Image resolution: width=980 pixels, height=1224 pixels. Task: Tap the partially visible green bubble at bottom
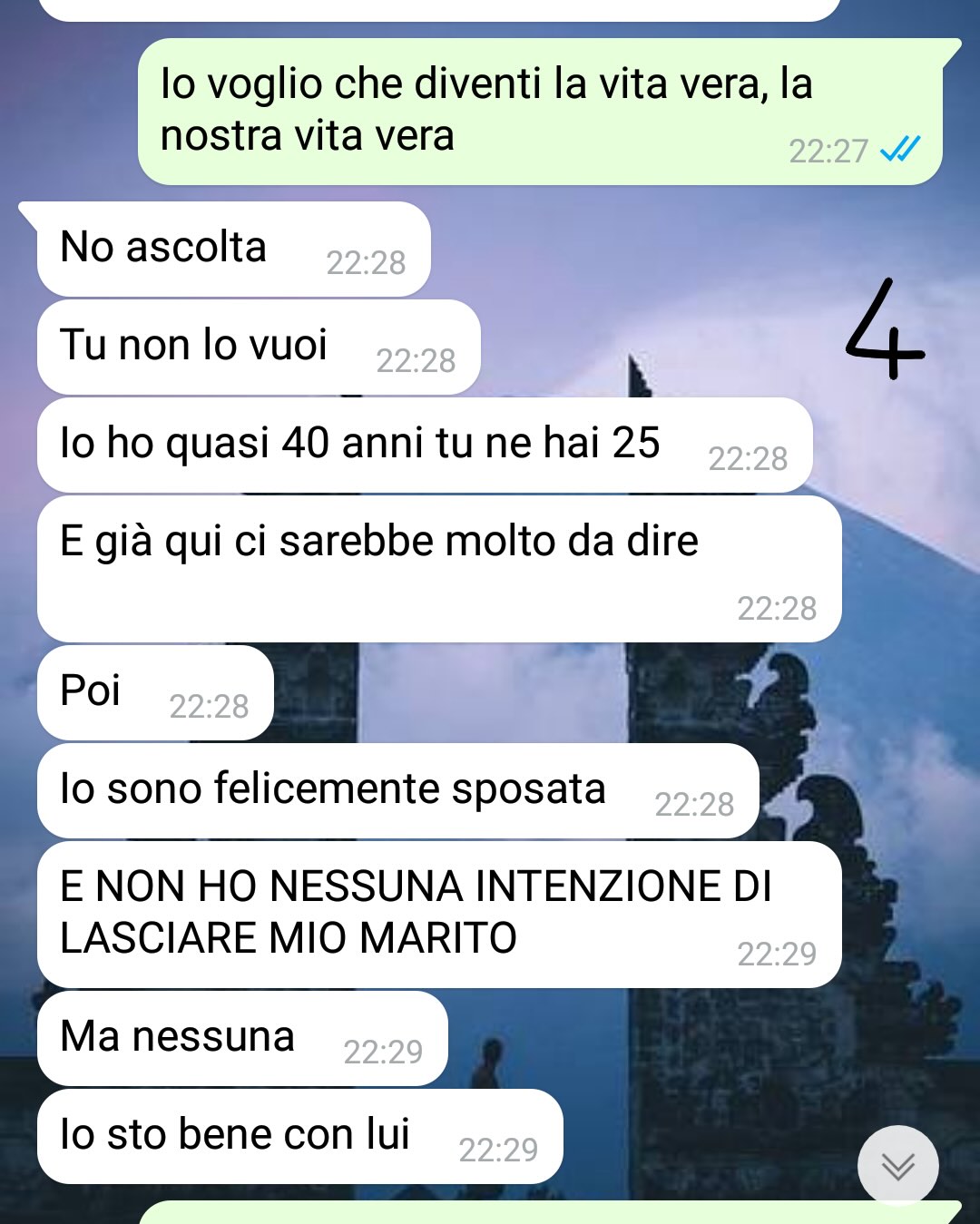click(550, 1212)
